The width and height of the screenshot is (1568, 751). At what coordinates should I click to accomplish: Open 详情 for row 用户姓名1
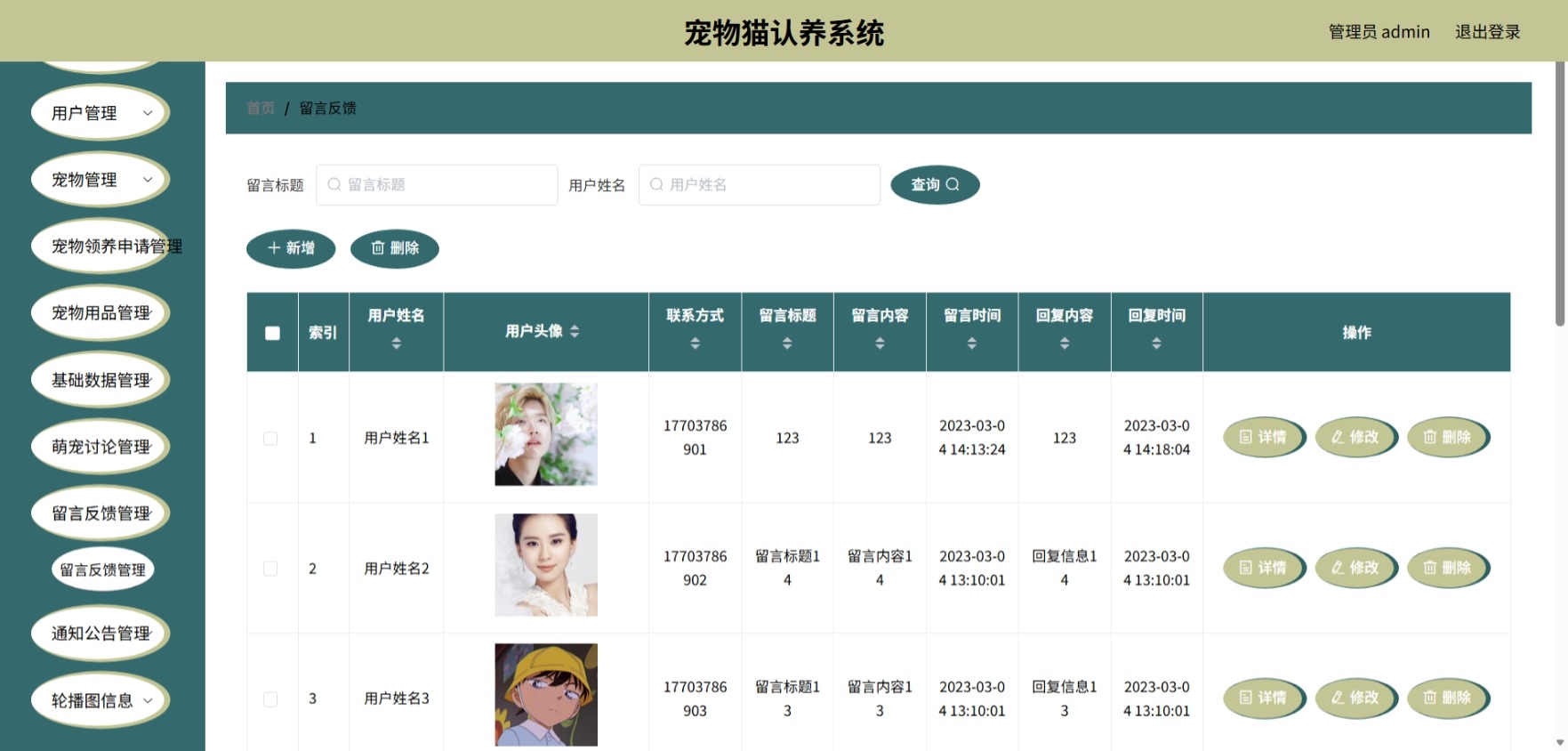click(x=1264, y=437)
